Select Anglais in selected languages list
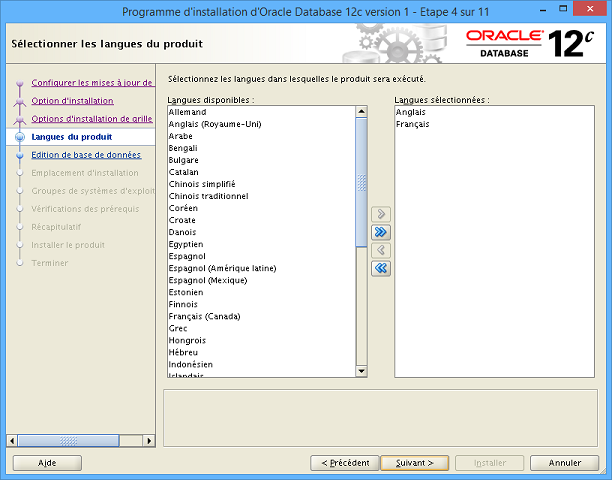Screen dimensions: 612x480 tap(495, 112)
